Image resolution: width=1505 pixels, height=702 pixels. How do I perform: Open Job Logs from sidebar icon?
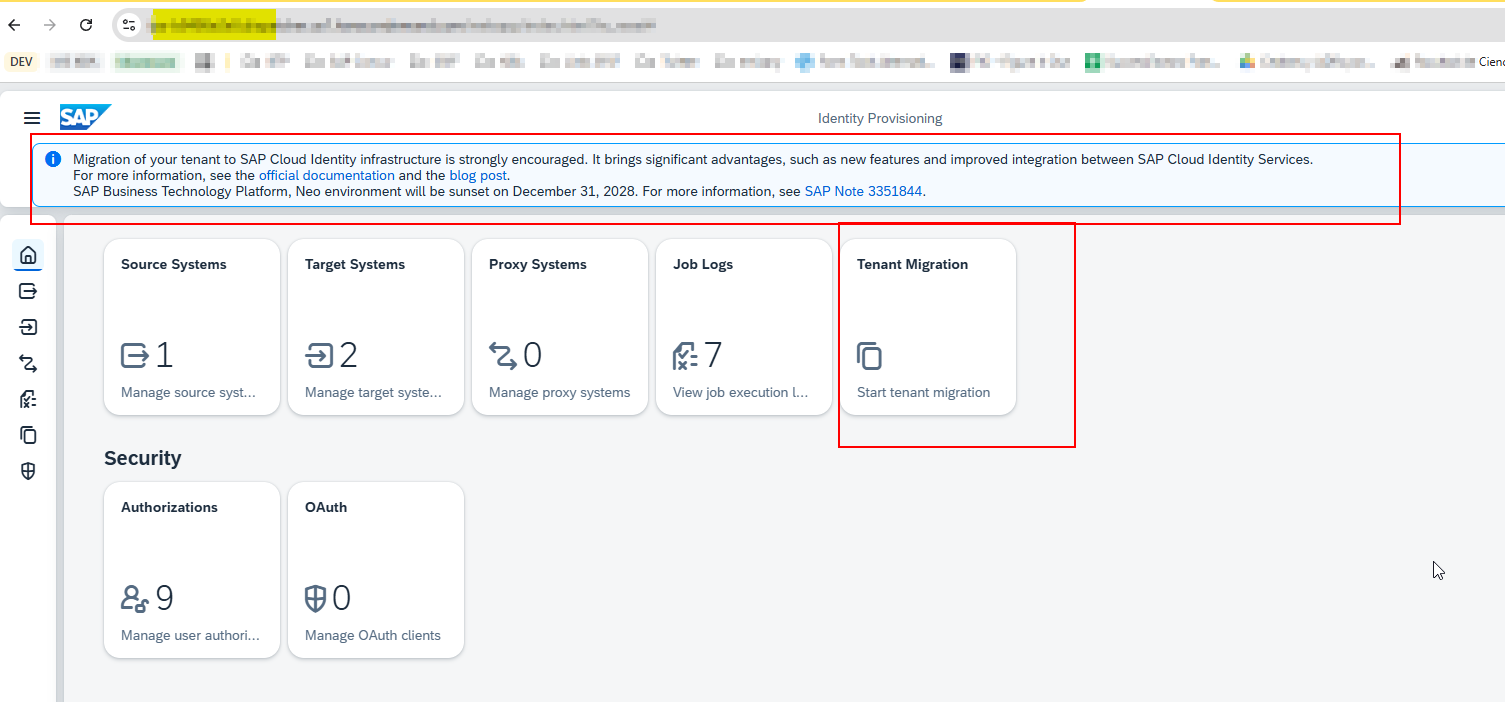tap(28, 399)
